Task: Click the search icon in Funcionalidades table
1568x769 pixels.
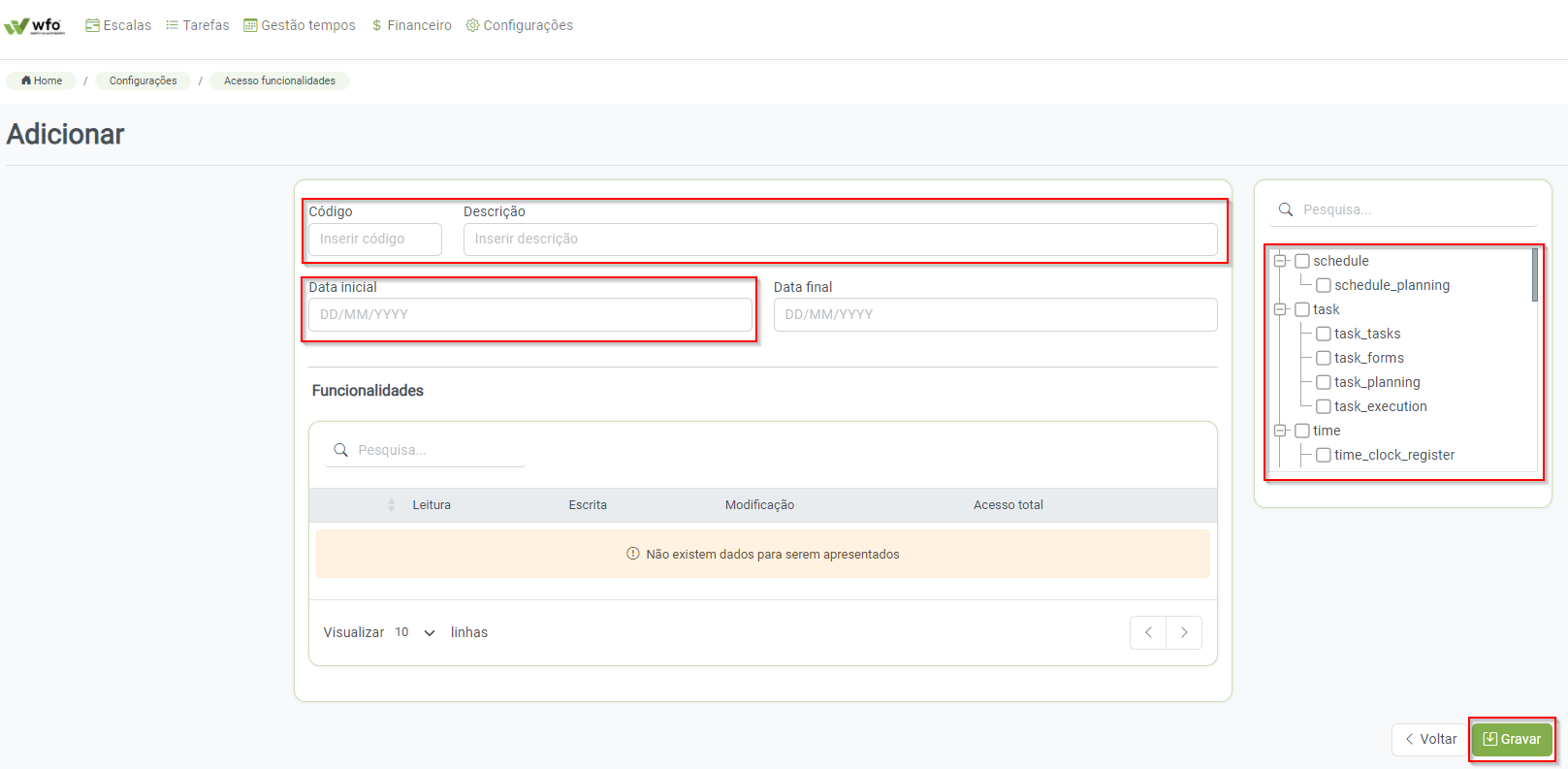Action: pyautogui.click(x=340, y=450)
